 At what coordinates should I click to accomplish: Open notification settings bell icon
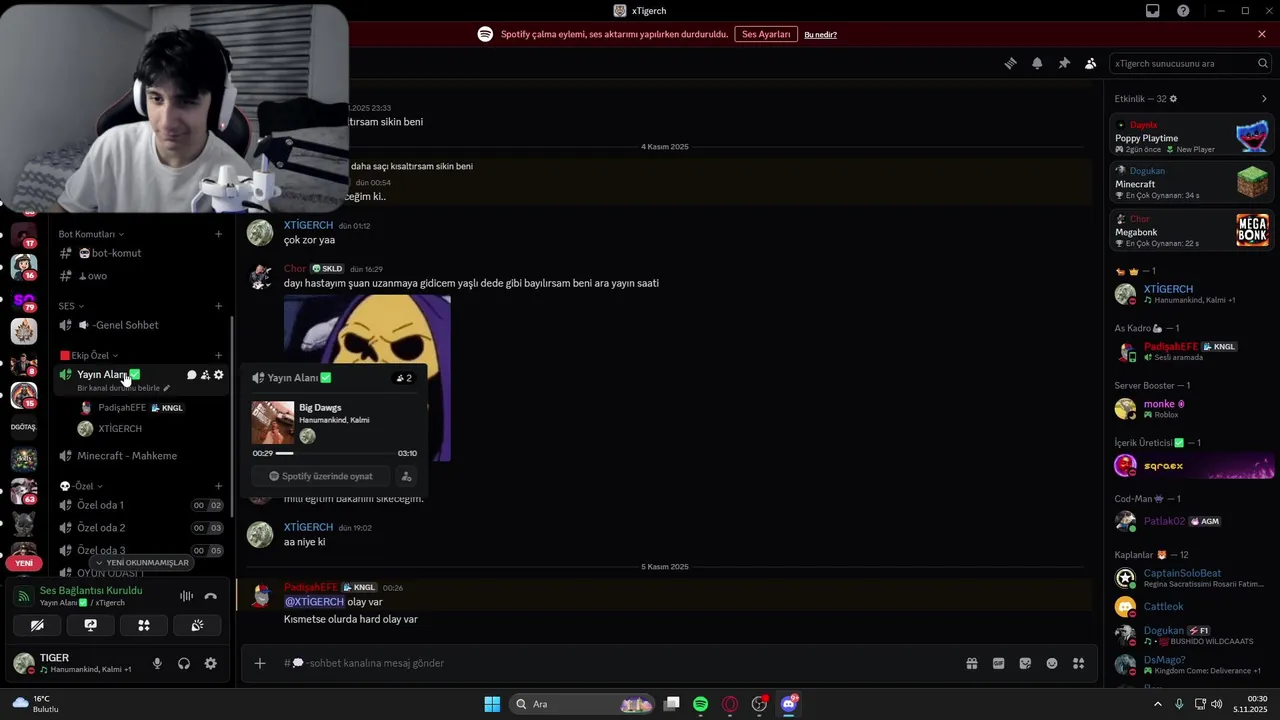pyautogui.click(x=1037, y=63)
